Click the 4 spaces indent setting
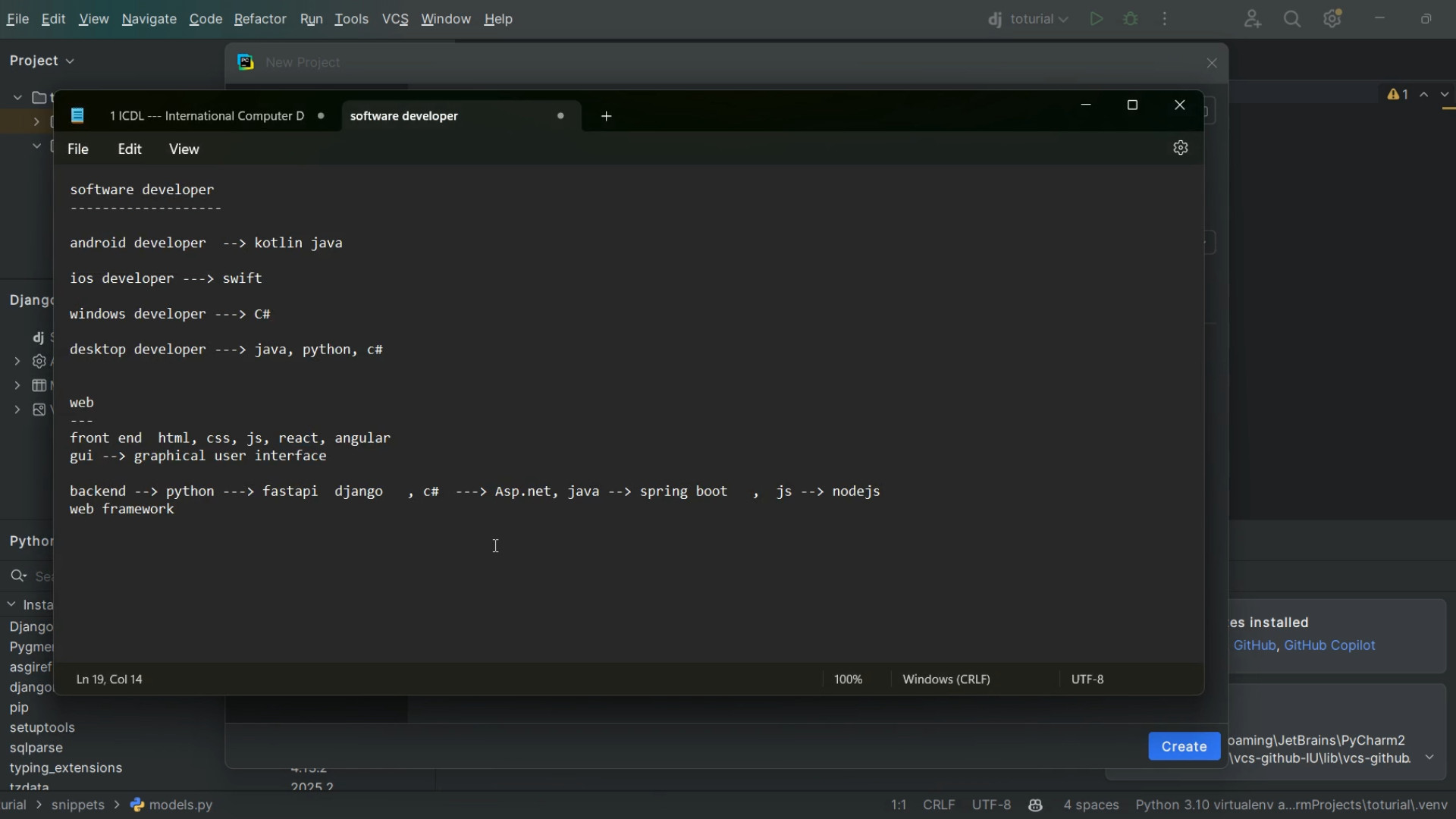The width and height of the screenshot is (1456, 819). tap(1091, 805)
